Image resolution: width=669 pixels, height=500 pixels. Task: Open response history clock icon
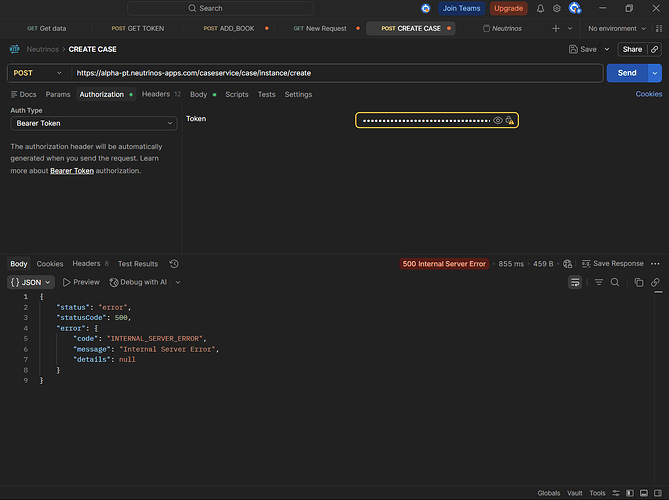[x=174, y=264]
